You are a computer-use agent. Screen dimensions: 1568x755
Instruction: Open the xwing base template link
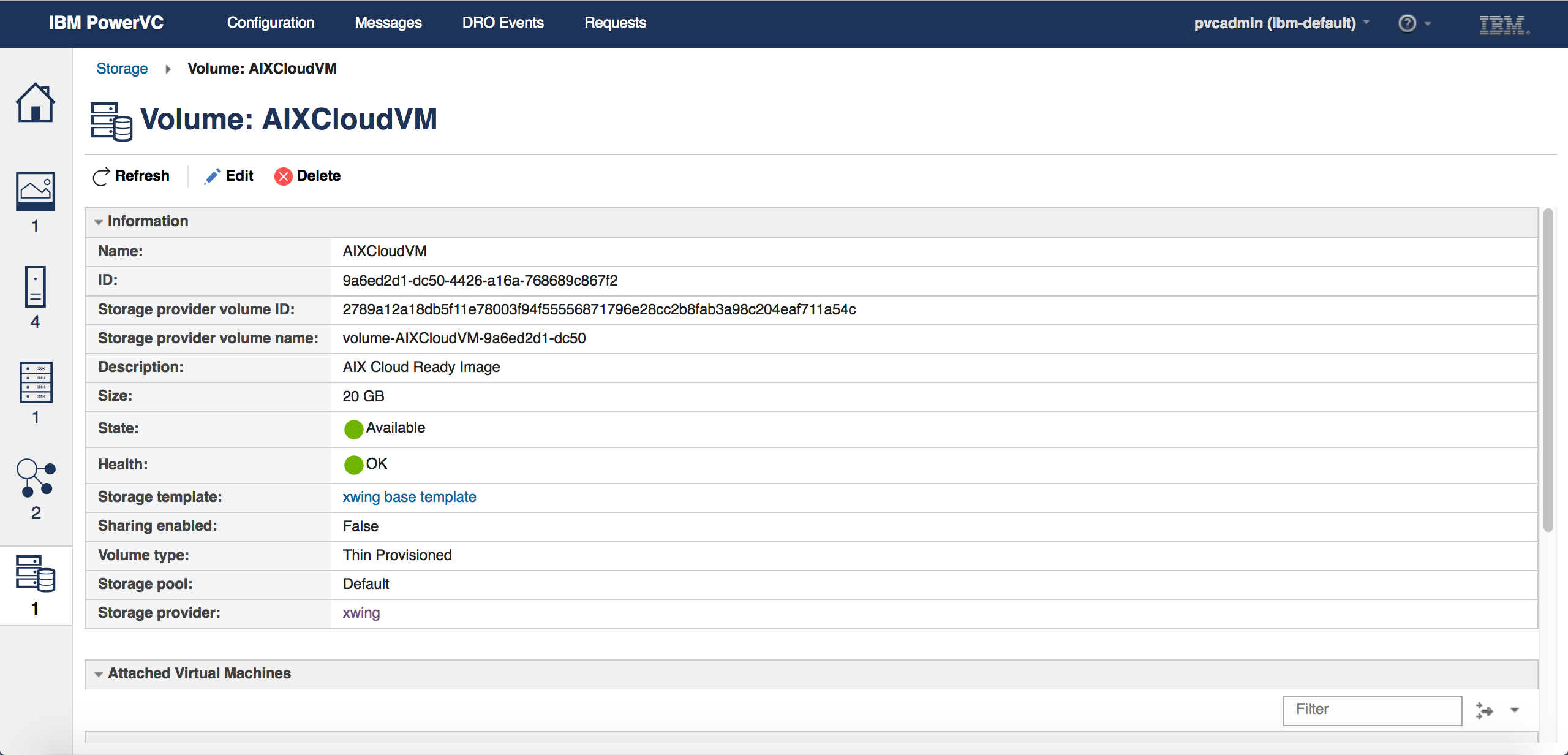click(409, 497)
